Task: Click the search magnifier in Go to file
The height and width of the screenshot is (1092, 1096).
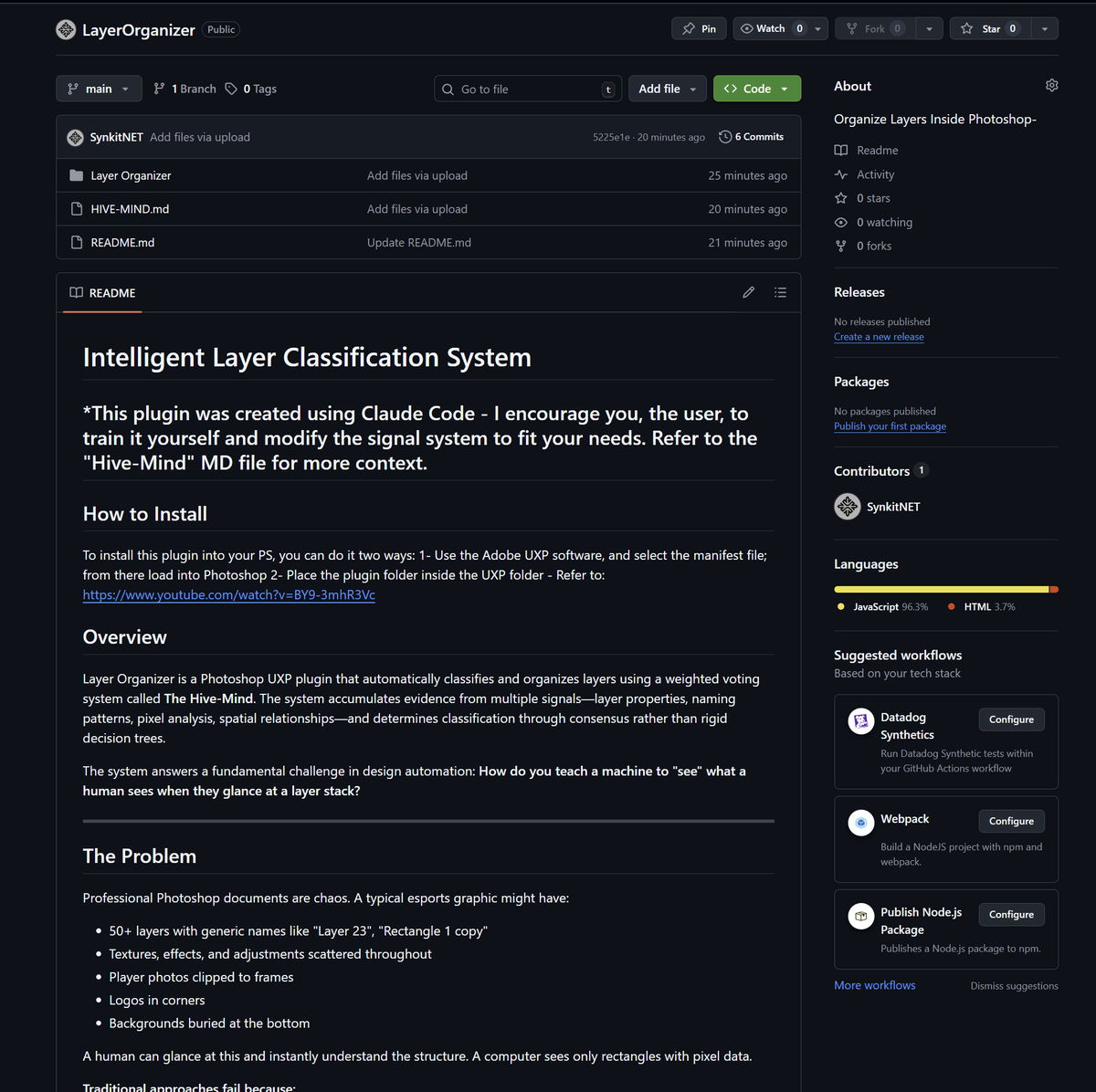Action: (448, 89)
